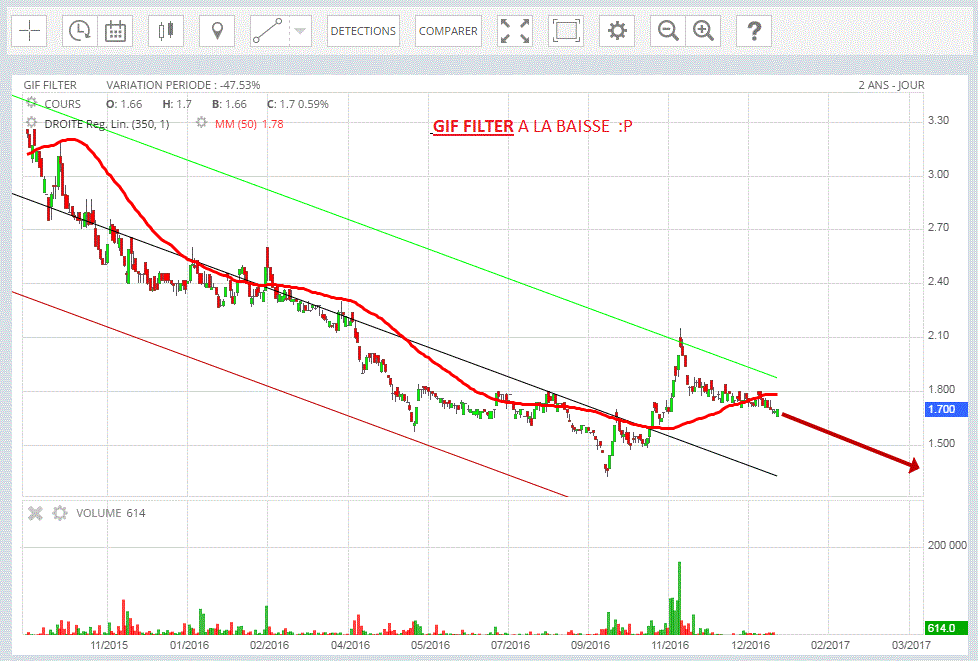Open the time period clock selector
Viewport: 978px width, 661px height.
(80, 31)
